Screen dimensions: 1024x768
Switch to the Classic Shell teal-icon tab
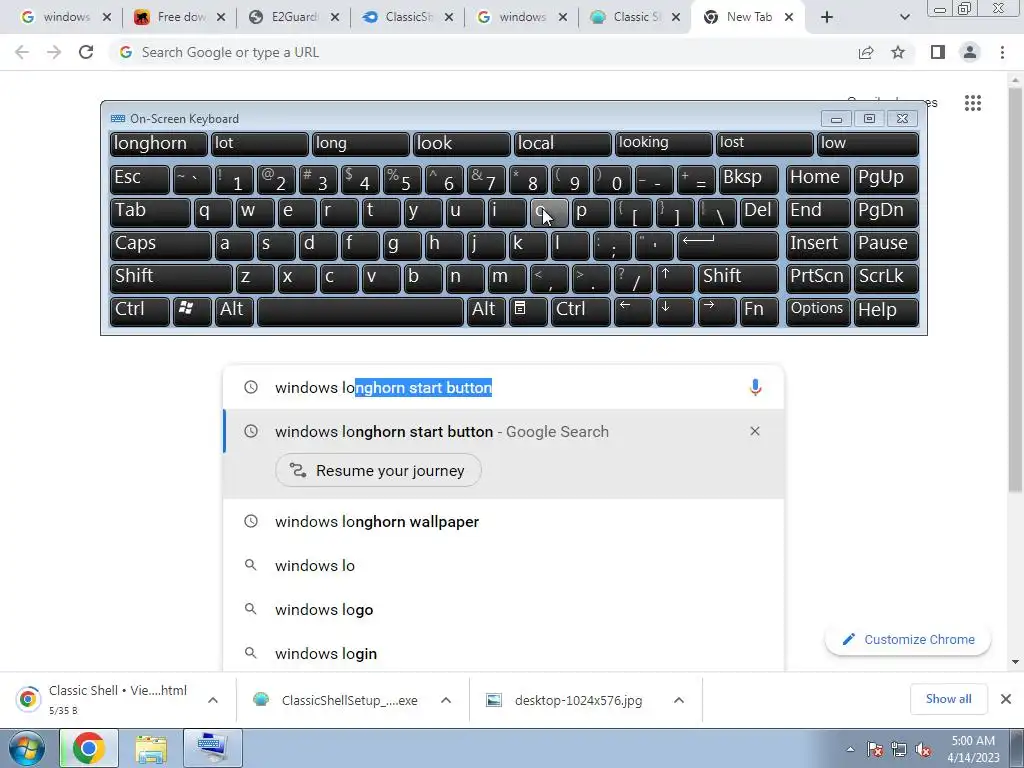tap(636, 17)
